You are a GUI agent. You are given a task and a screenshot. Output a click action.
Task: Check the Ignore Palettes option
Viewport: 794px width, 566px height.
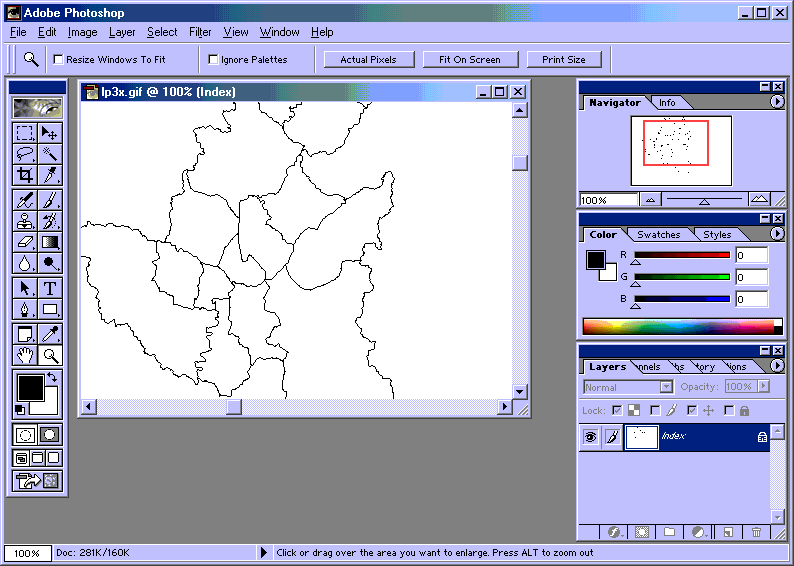click(x=213, y=60)
